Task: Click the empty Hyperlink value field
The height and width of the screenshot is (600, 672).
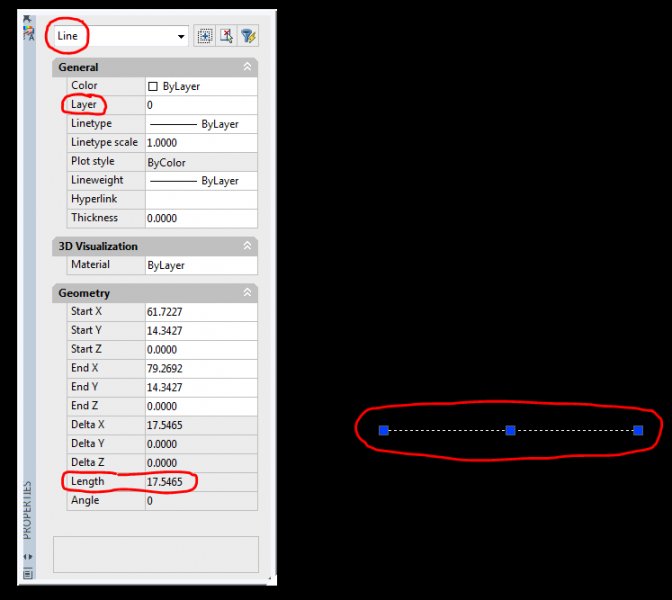Action: [201, 200]
